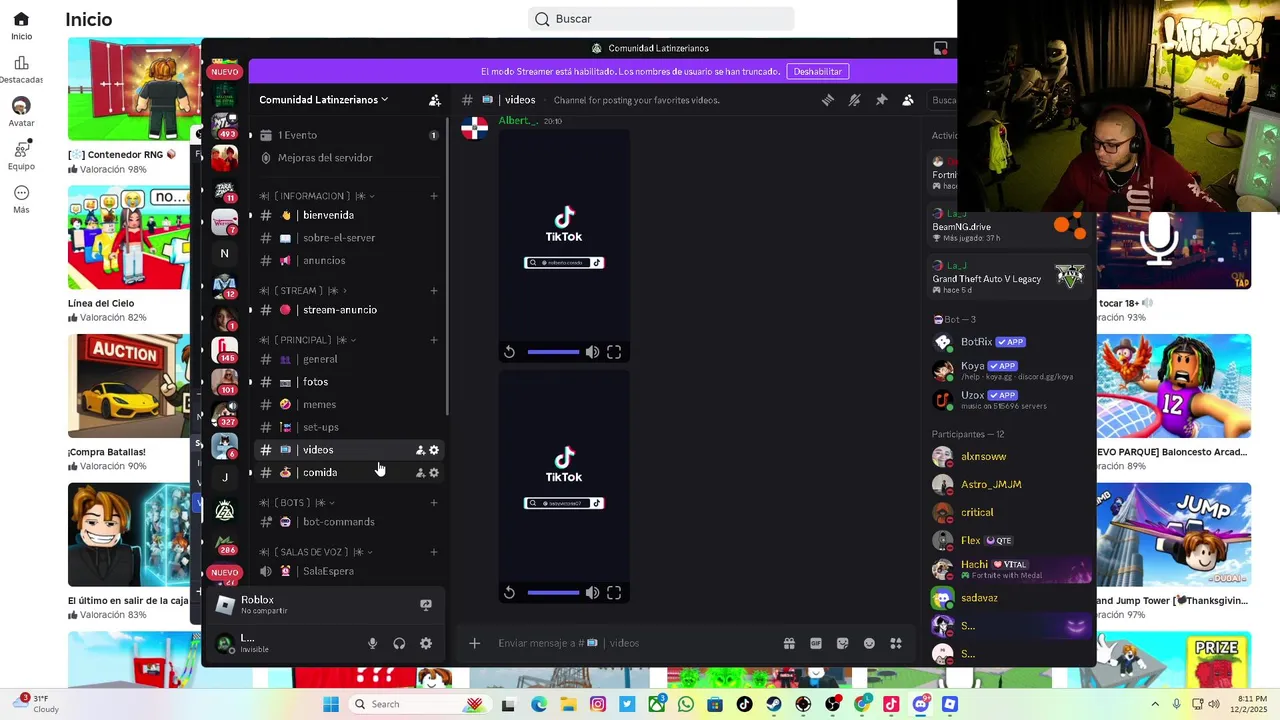This screenshot has width=1280, height=720.
Task: Open Discord user settings gear
Action: click(426, 643)
